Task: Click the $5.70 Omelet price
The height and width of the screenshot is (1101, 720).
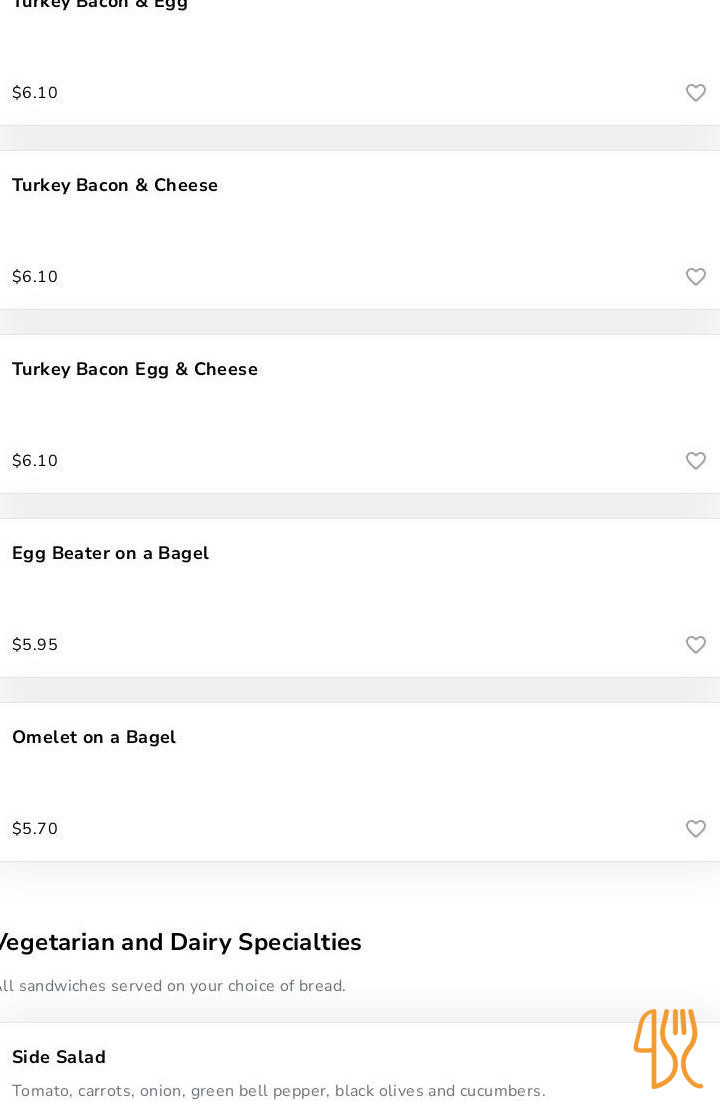Action: point(35,829)
